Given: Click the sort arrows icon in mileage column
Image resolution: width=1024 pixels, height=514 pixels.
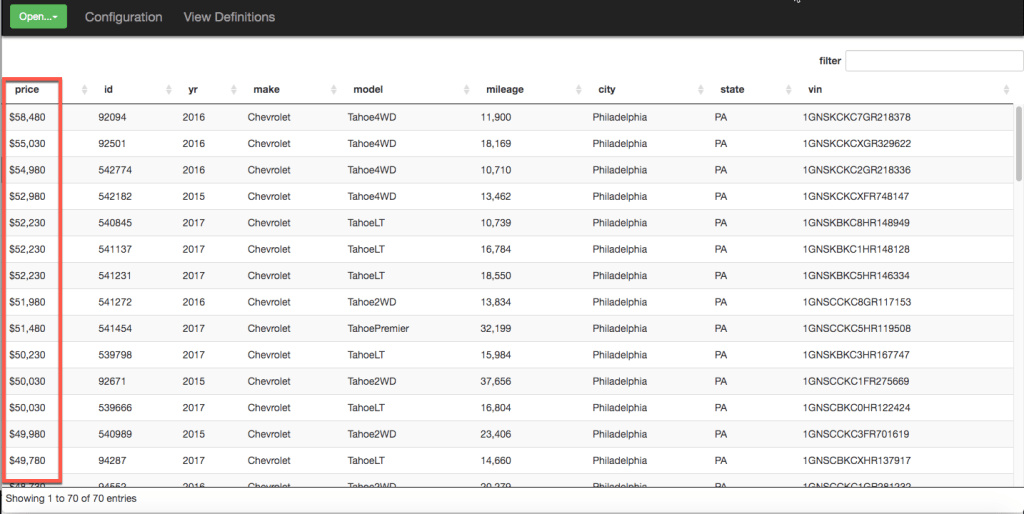Looking at the screenshot, I should (577, 90).
